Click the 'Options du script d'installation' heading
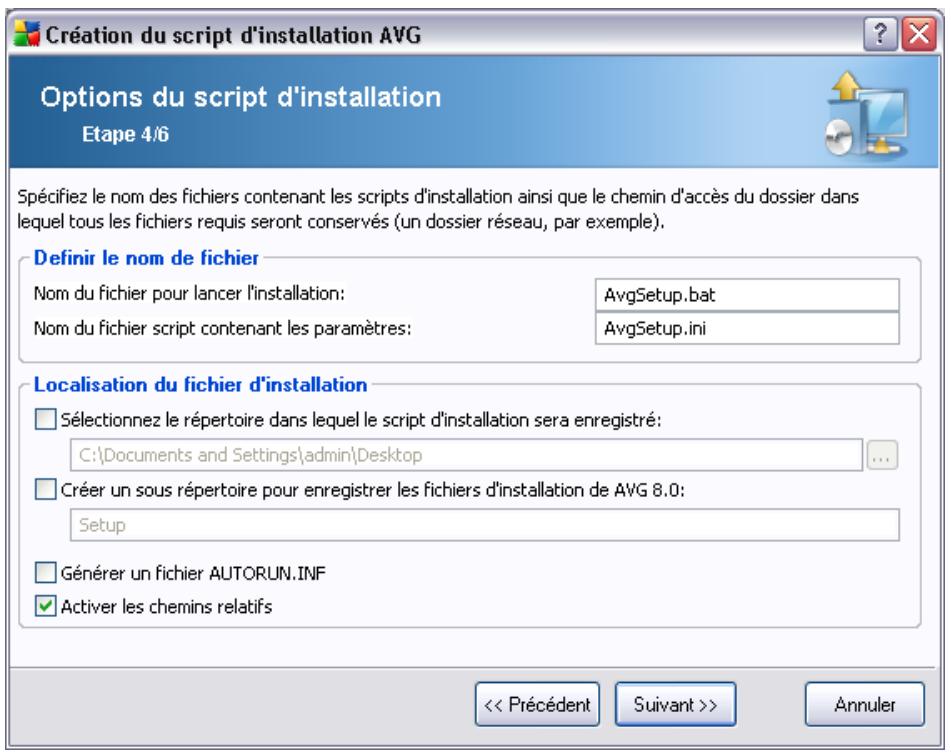 tap(241, 97)
